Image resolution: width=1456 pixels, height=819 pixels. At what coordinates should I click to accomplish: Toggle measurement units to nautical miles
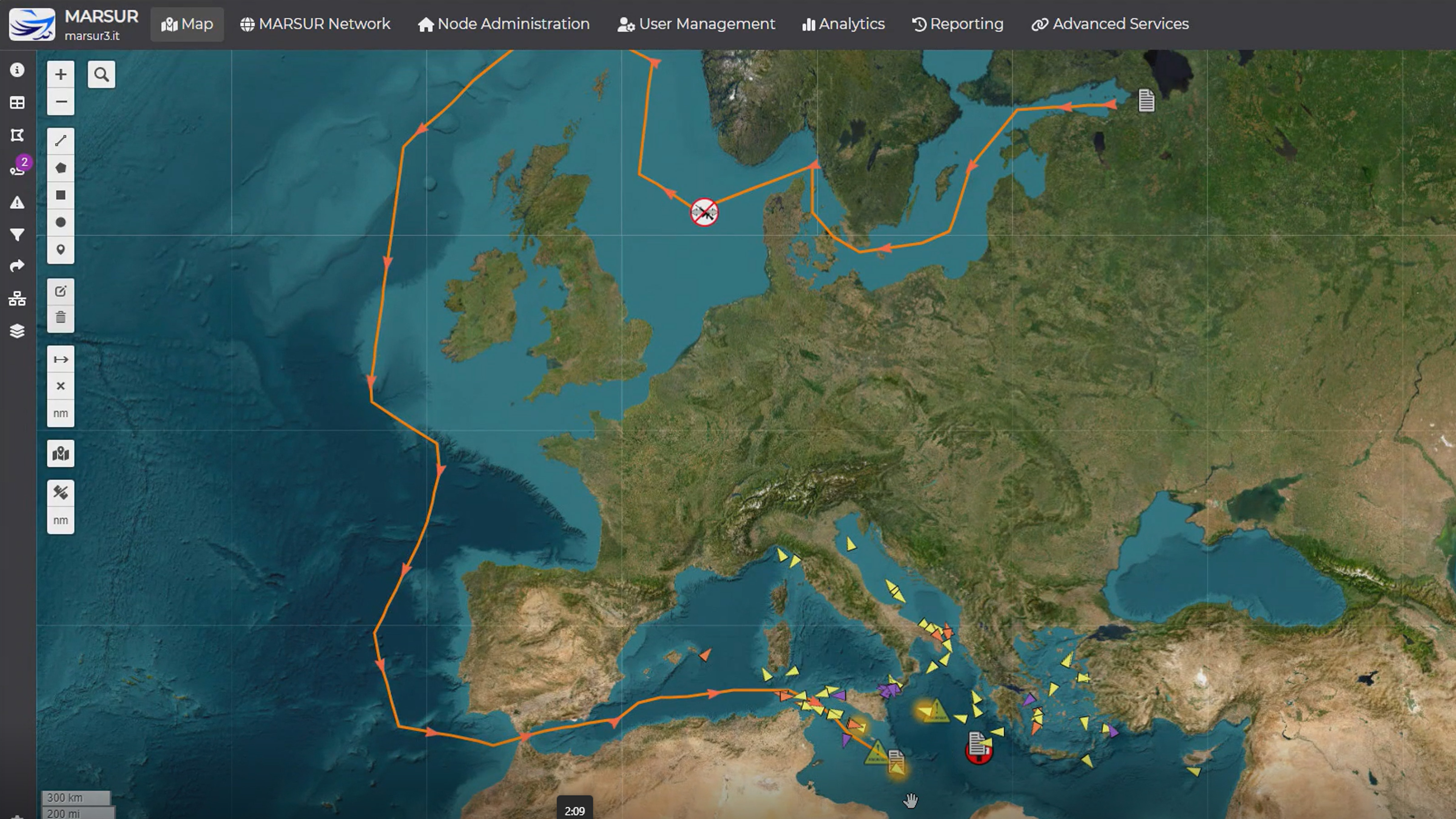click(x=60, y=413)
